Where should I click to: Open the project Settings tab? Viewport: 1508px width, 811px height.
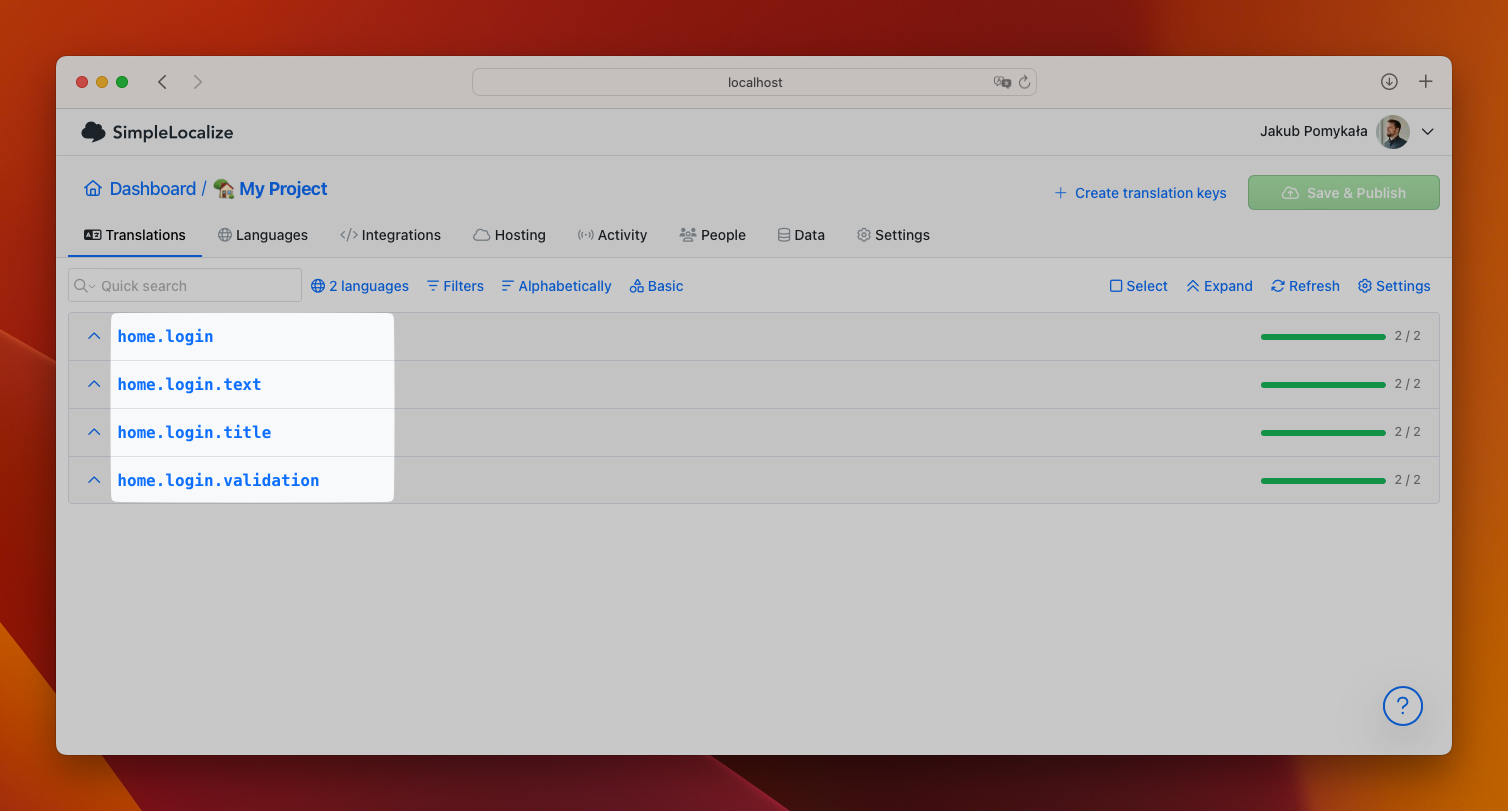[893, 235]
